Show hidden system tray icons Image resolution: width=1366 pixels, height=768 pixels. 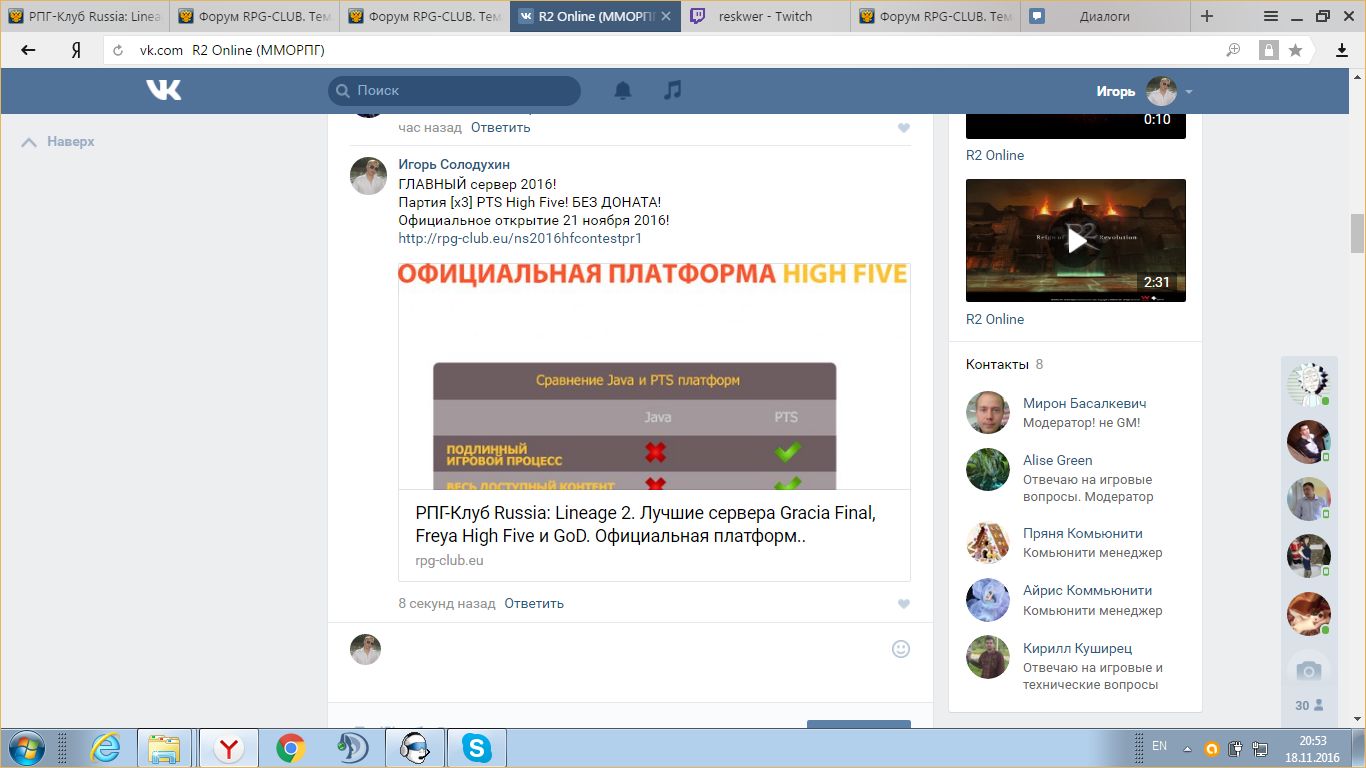[1186, 747]
